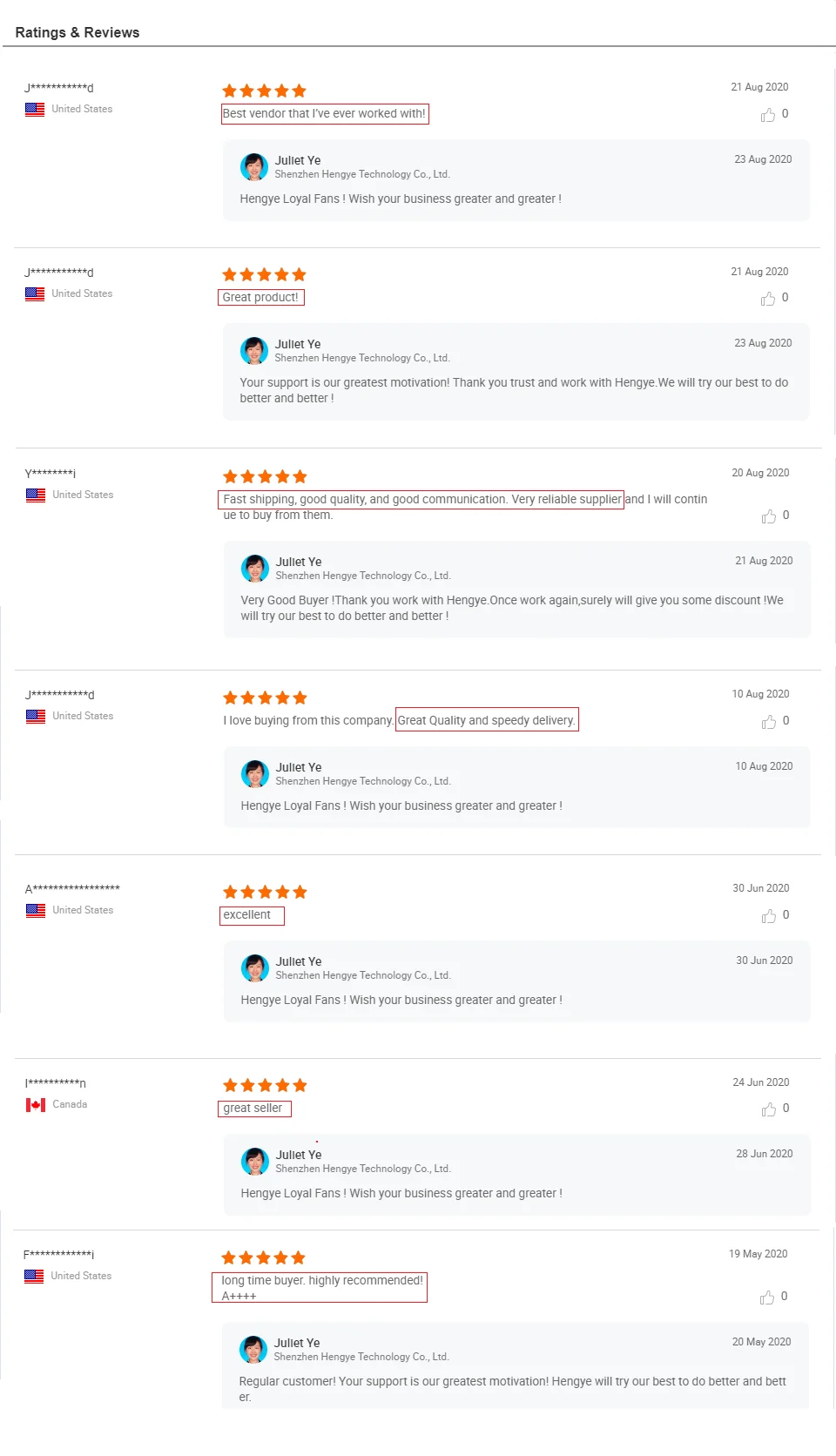The height and width of the screenshot is (1456, 836).
Task: Click the Juliet Ye name in the 21 Aug 2020 reply
Action: coord(299,563)
